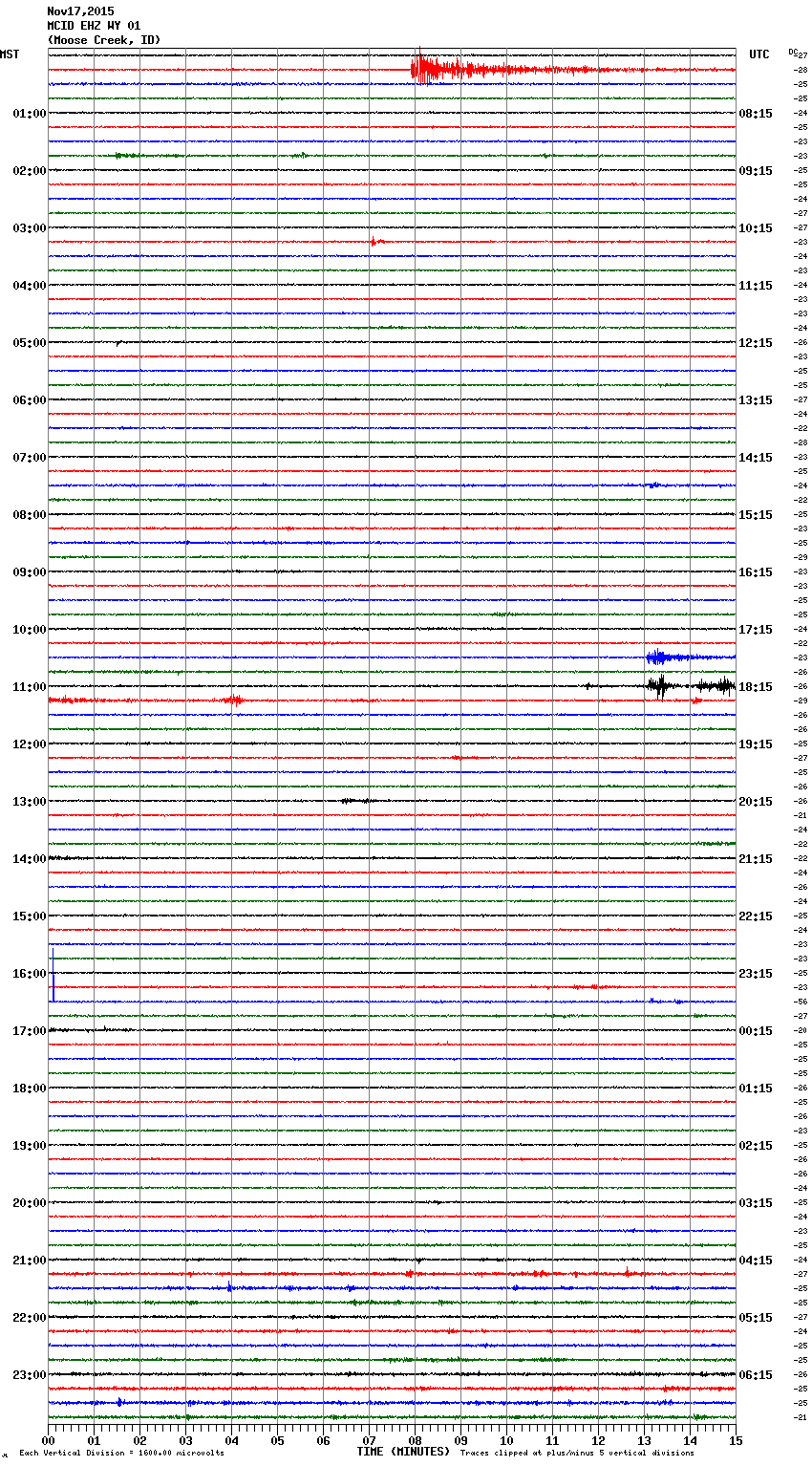Image resolution: width=812 pixels, height=1466 pixels.
Task: Select the 17:00 MST time label
Action: [x=30, y=1031]
